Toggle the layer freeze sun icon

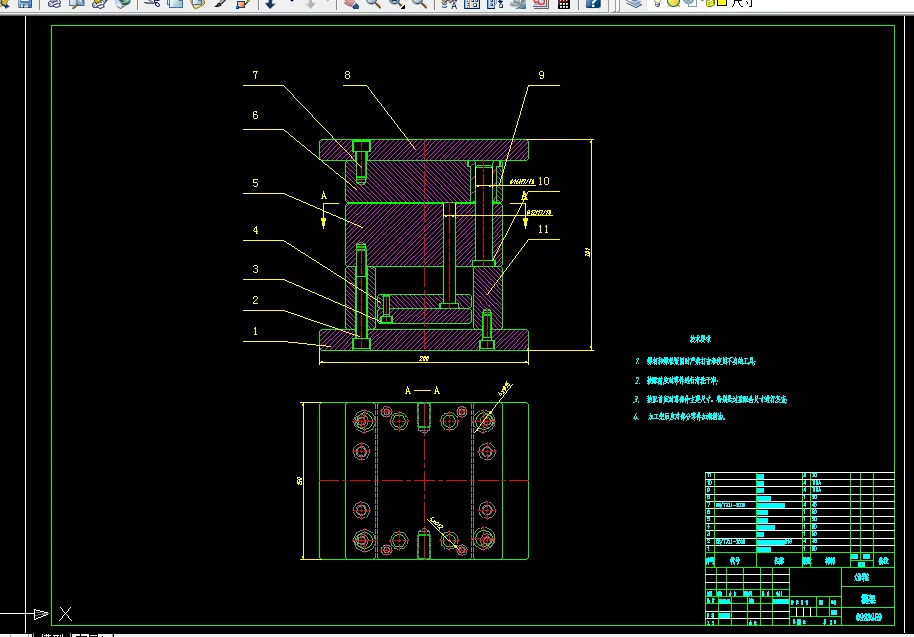click(x=673, y=2)
